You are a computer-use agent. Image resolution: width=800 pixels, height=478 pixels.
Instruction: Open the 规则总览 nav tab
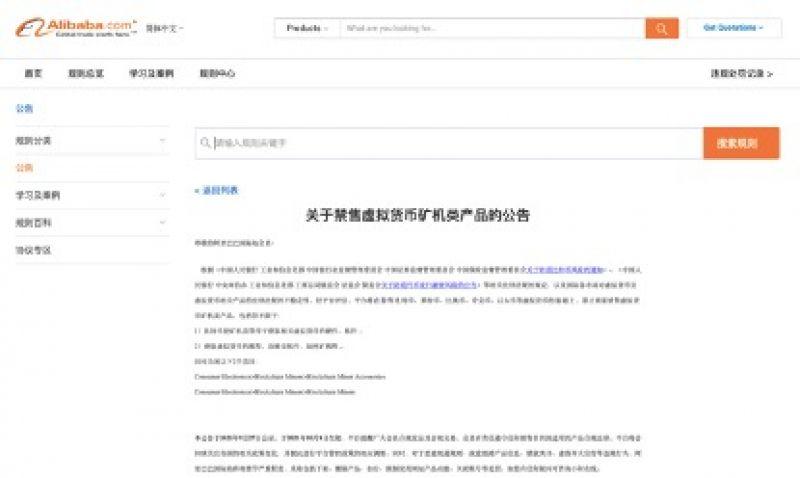coord(86,73)
